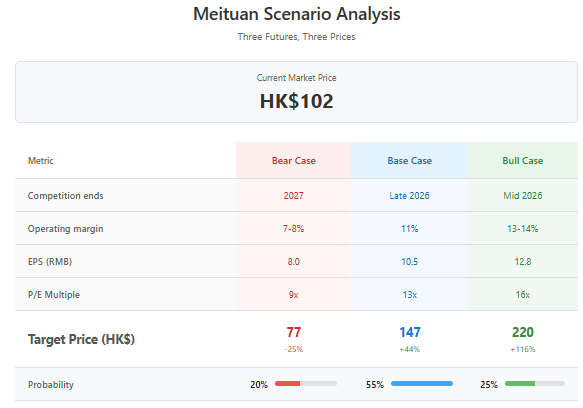Select the Bull Case target price 220
Image resolution: width=583 pixels, height=408 pixels.
click(x=523, y=332)
